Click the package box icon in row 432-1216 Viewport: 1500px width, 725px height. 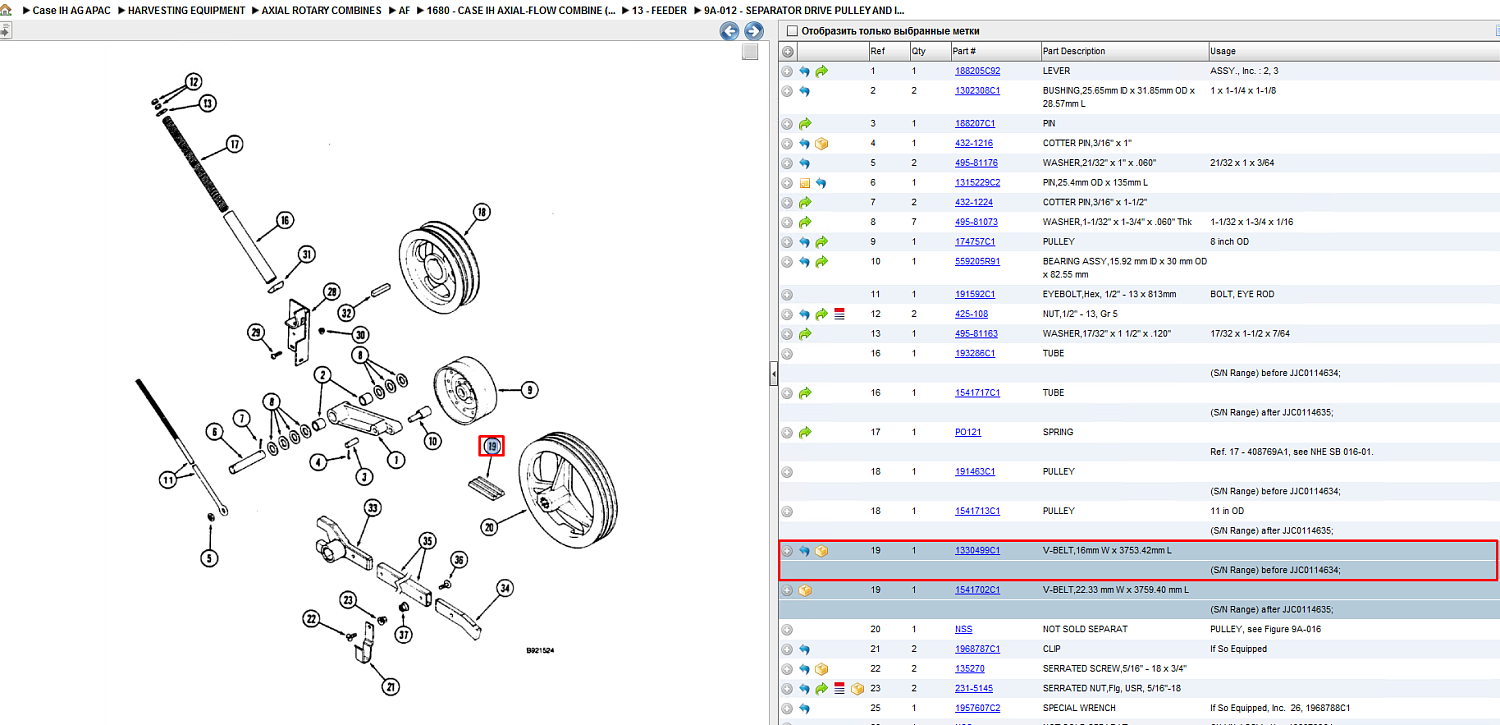[x=821, y=143]
